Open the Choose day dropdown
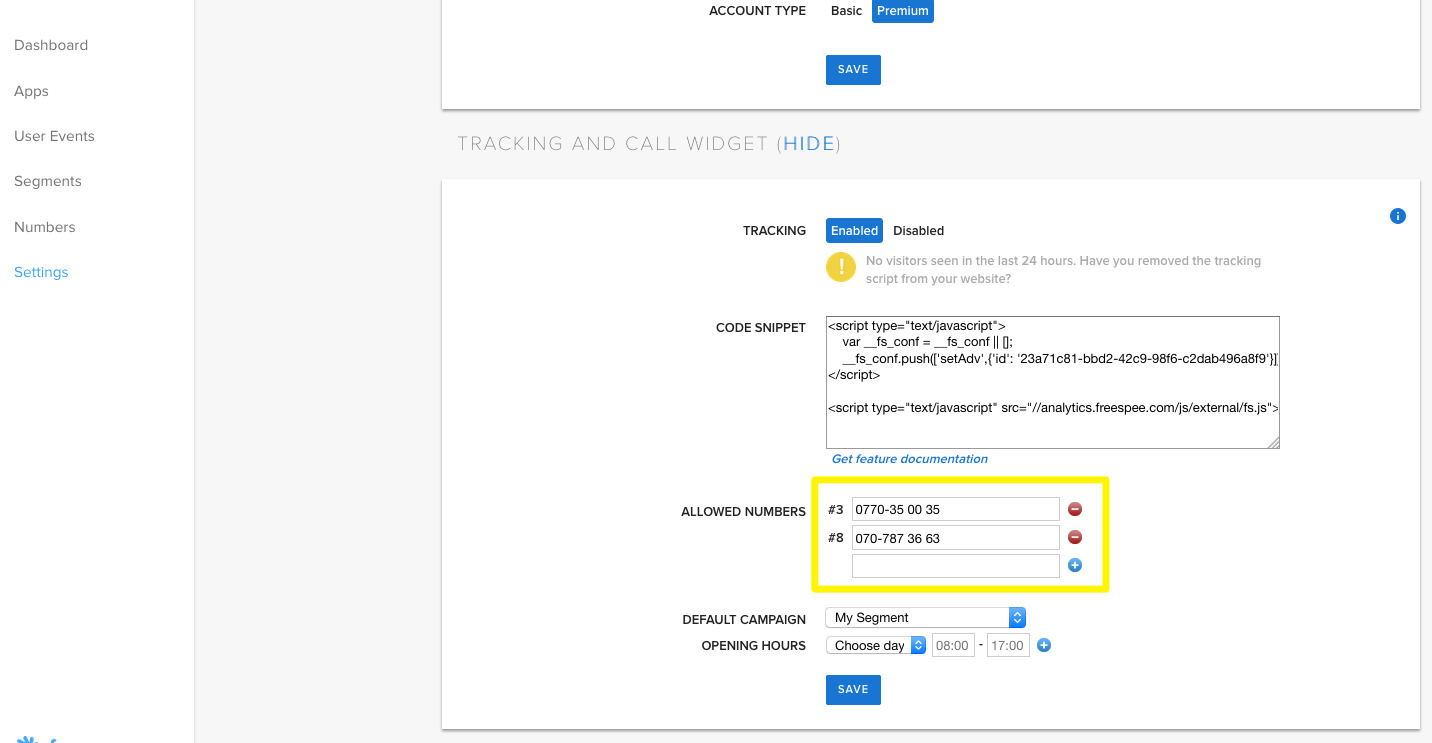 876,646
